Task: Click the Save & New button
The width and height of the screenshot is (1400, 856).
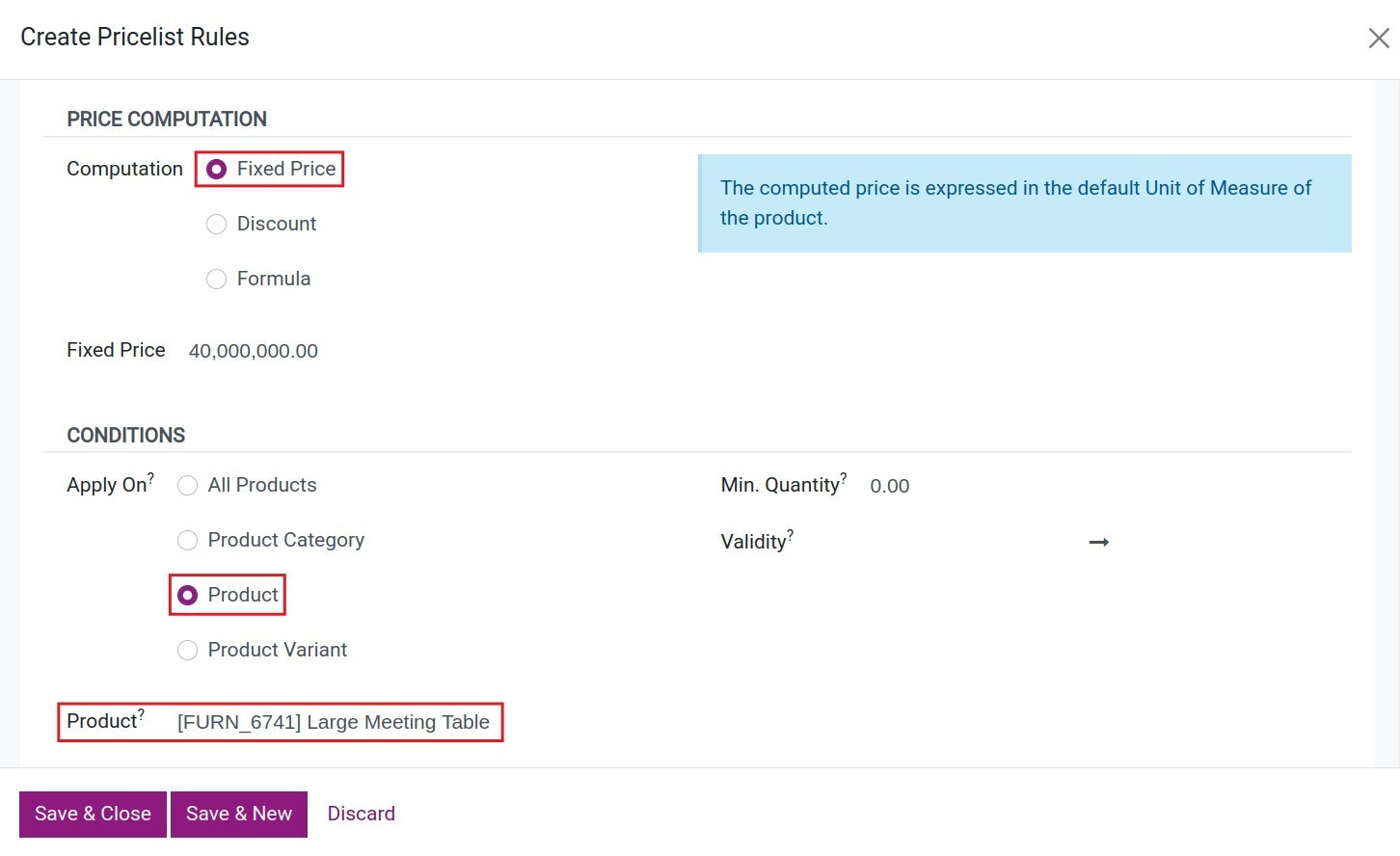Action: [x=239, y=814]
